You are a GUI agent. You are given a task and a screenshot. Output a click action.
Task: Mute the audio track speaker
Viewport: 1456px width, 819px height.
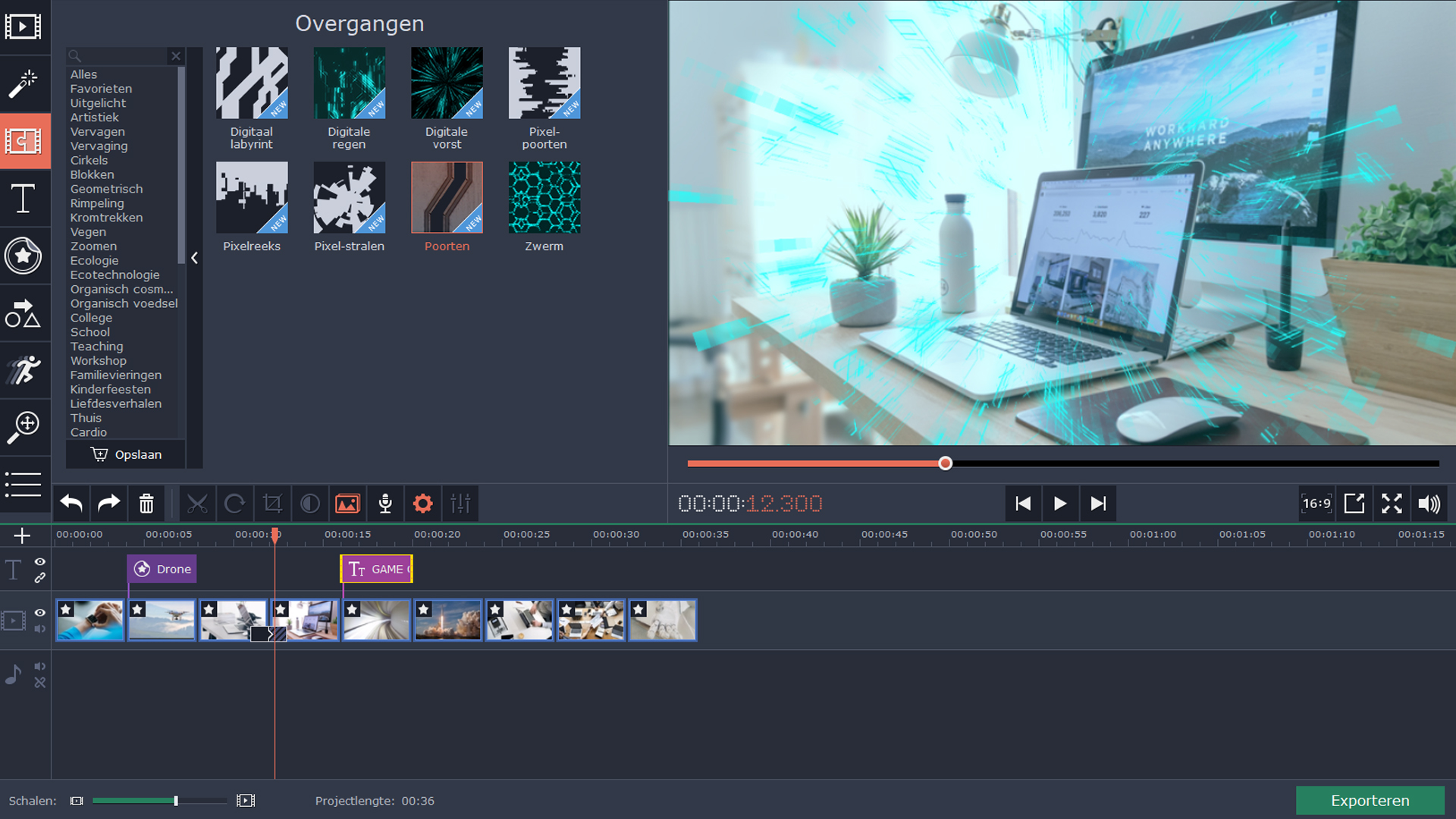(x=40, y=667)
